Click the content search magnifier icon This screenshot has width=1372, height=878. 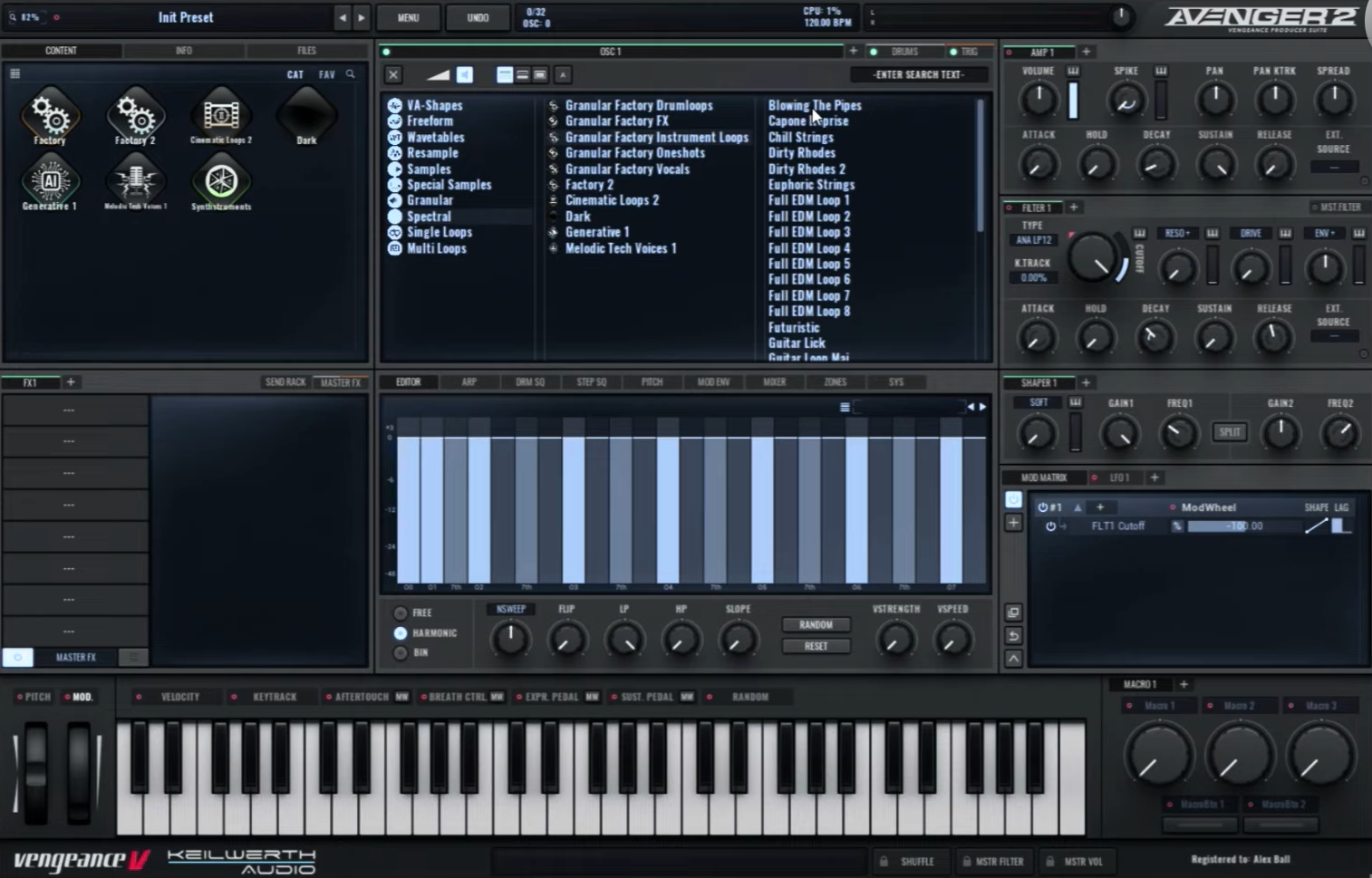(351, 74)
